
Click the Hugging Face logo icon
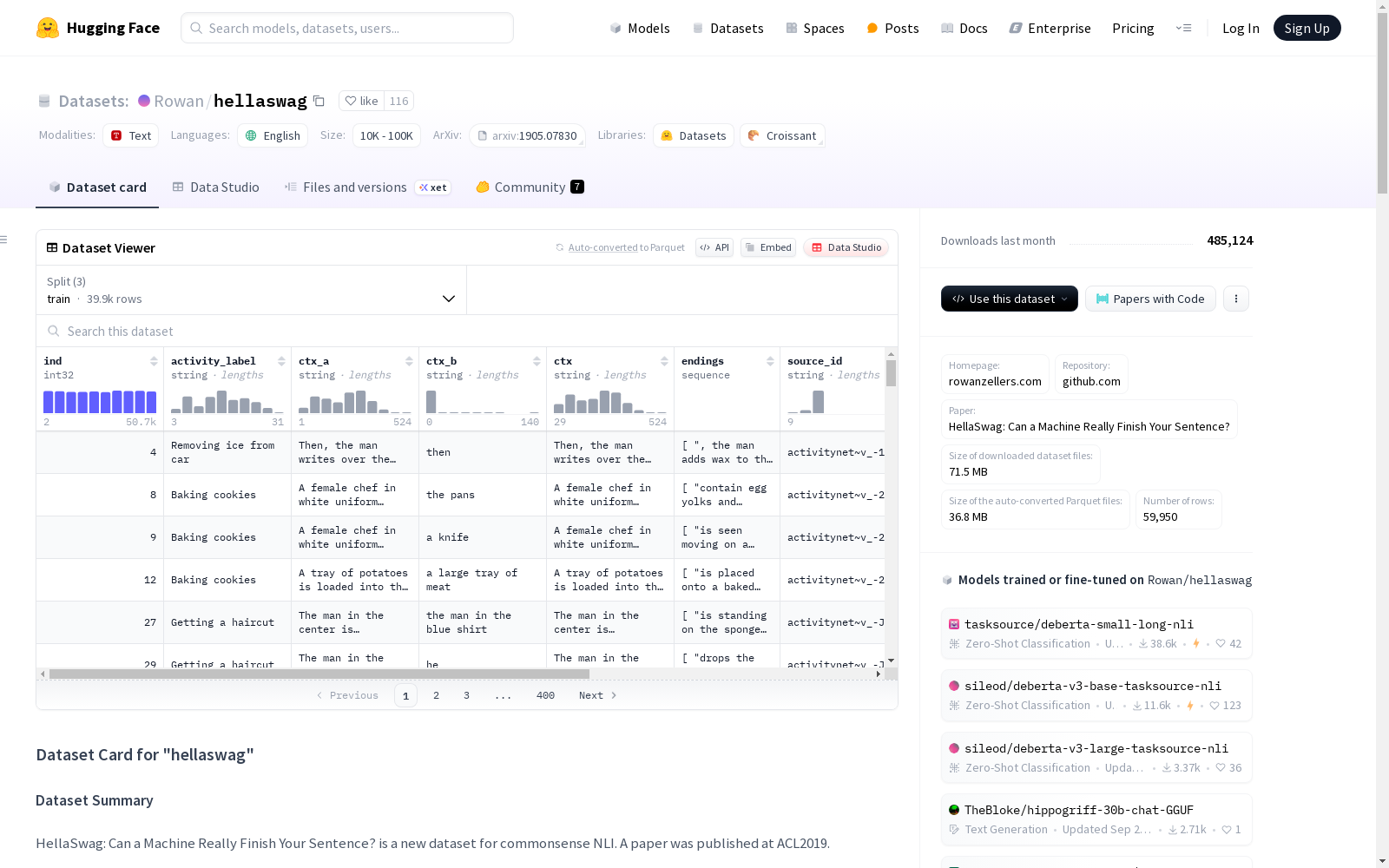(48, 28)
